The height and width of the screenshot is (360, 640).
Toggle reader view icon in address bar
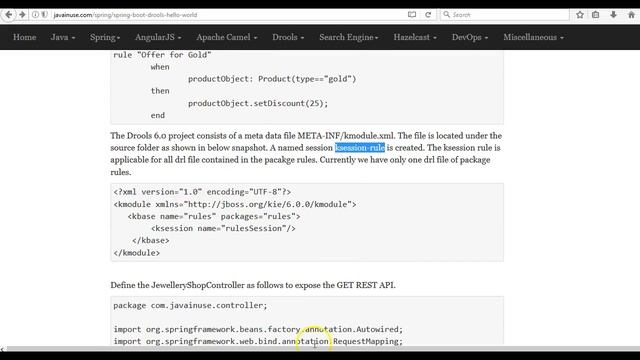pos(412,15)
